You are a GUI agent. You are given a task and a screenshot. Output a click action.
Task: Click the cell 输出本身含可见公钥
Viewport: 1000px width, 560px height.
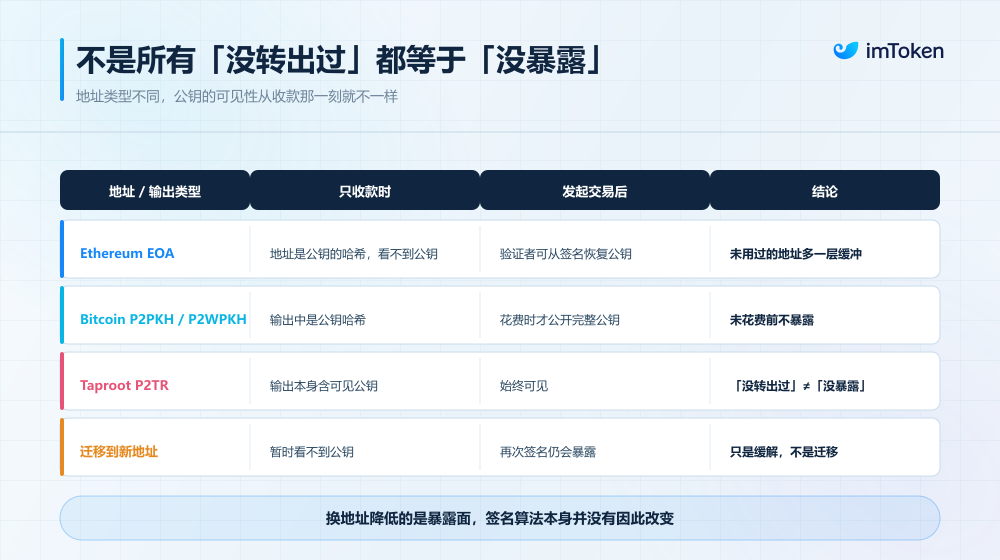323,386
